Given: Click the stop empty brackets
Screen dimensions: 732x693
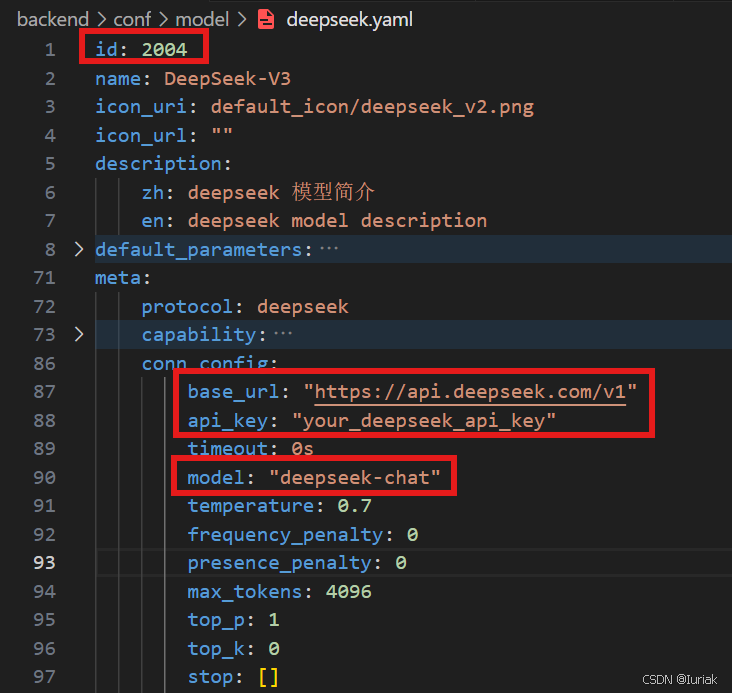Looking at the screenshot, I should (268, 677).
